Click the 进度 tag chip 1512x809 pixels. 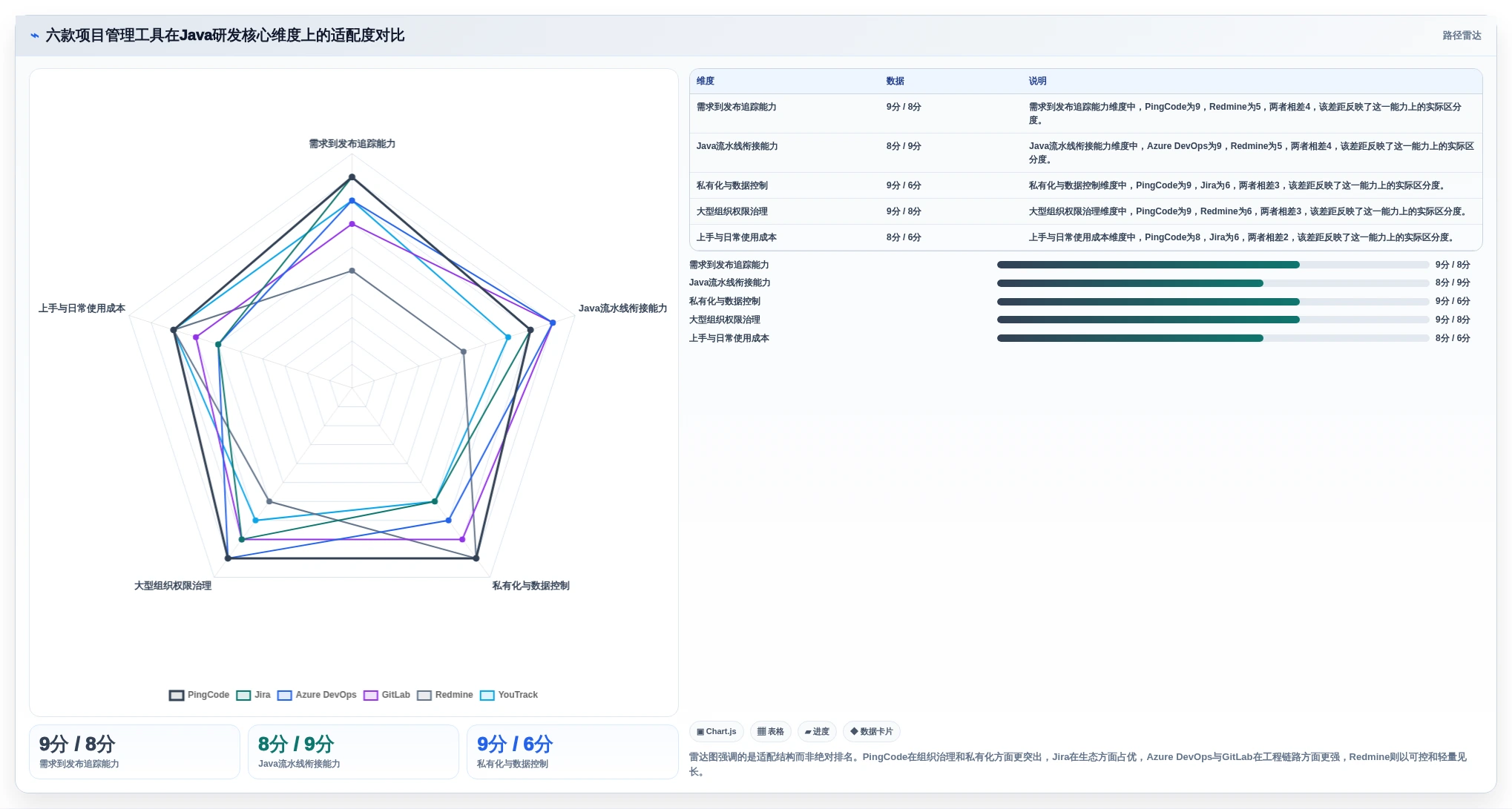(x=817, y=732)
